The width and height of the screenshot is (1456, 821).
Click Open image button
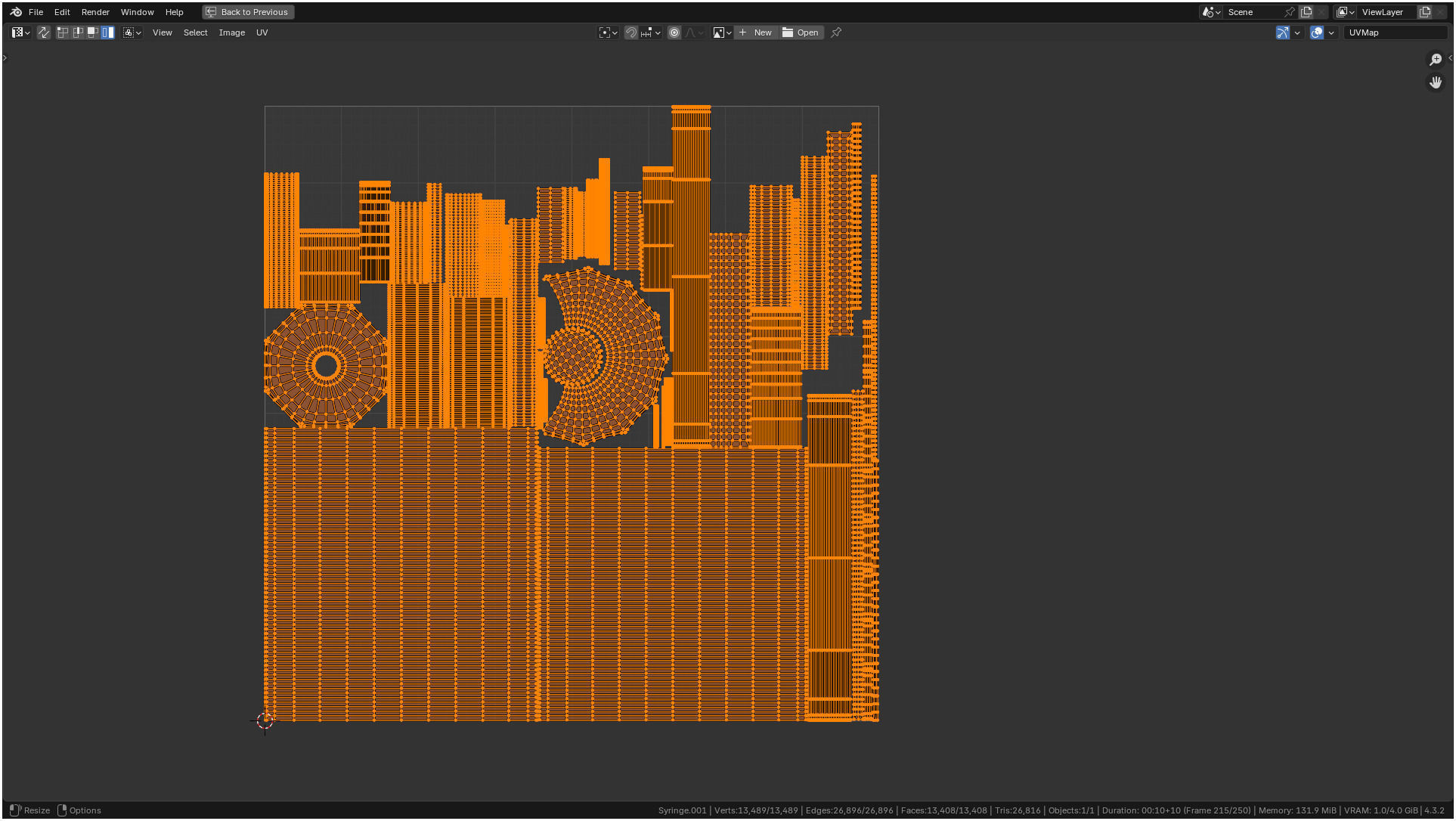[x=801, y=33]
